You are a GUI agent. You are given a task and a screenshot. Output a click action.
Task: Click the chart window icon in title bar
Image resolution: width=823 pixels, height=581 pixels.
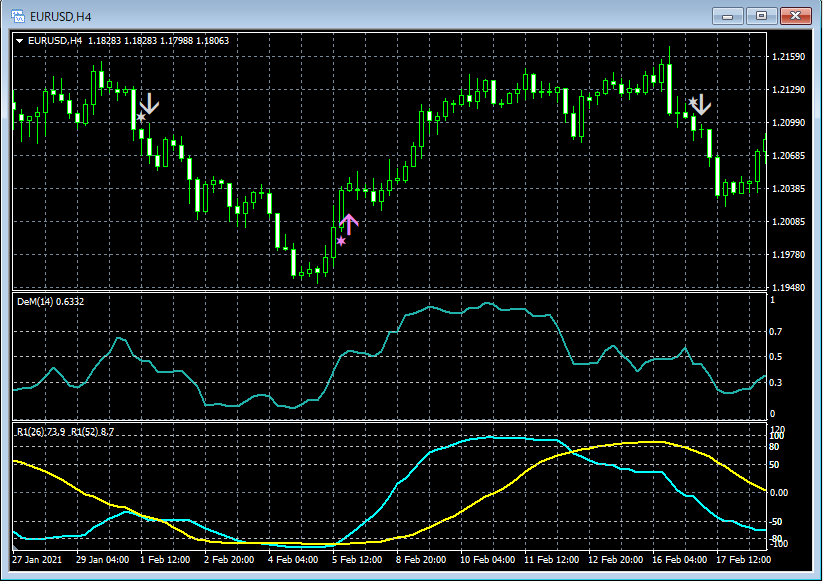pyautogui.click(x=17, y=15)
